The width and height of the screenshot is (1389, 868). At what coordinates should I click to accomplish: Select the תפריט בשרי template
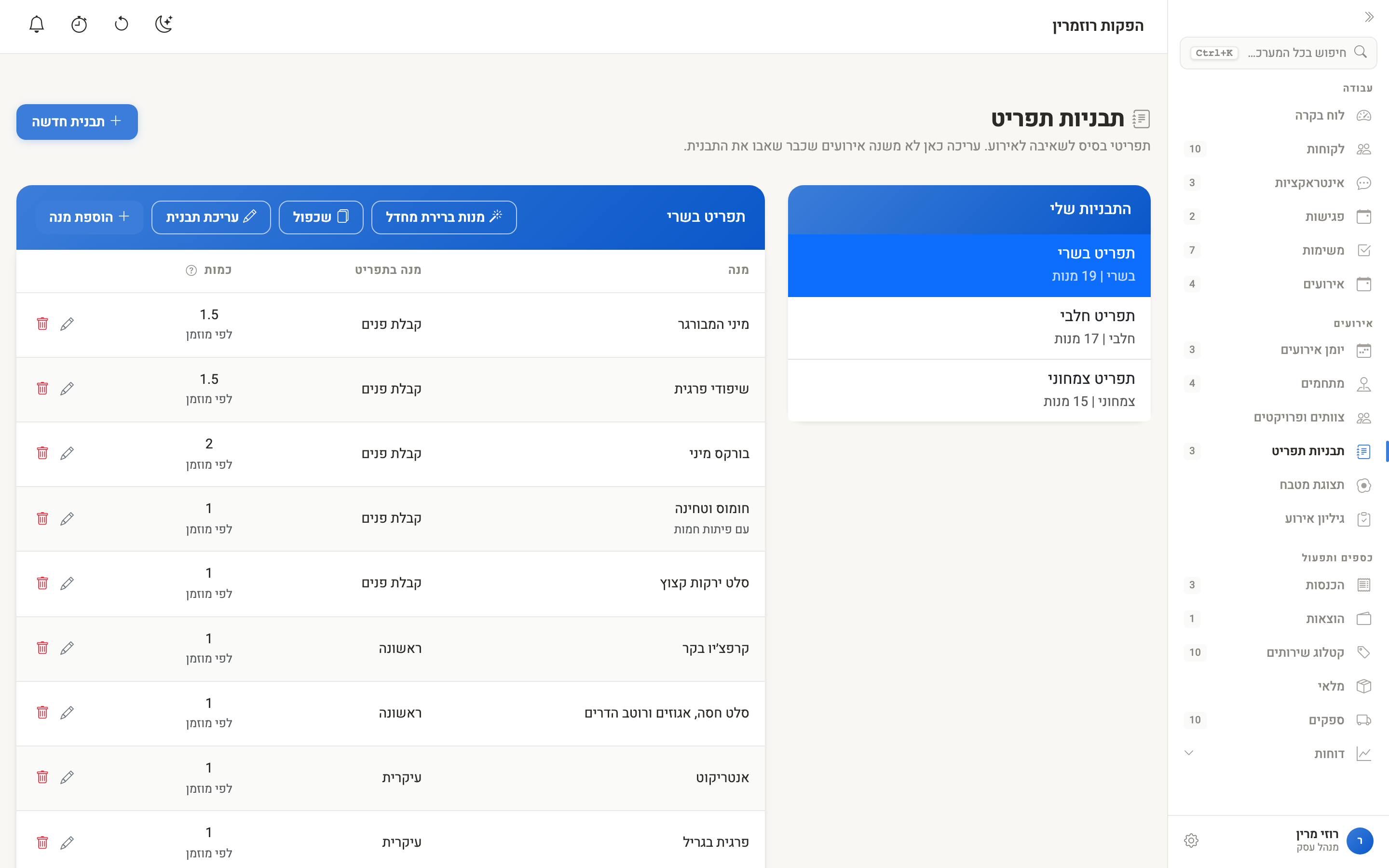coord(969,265)
